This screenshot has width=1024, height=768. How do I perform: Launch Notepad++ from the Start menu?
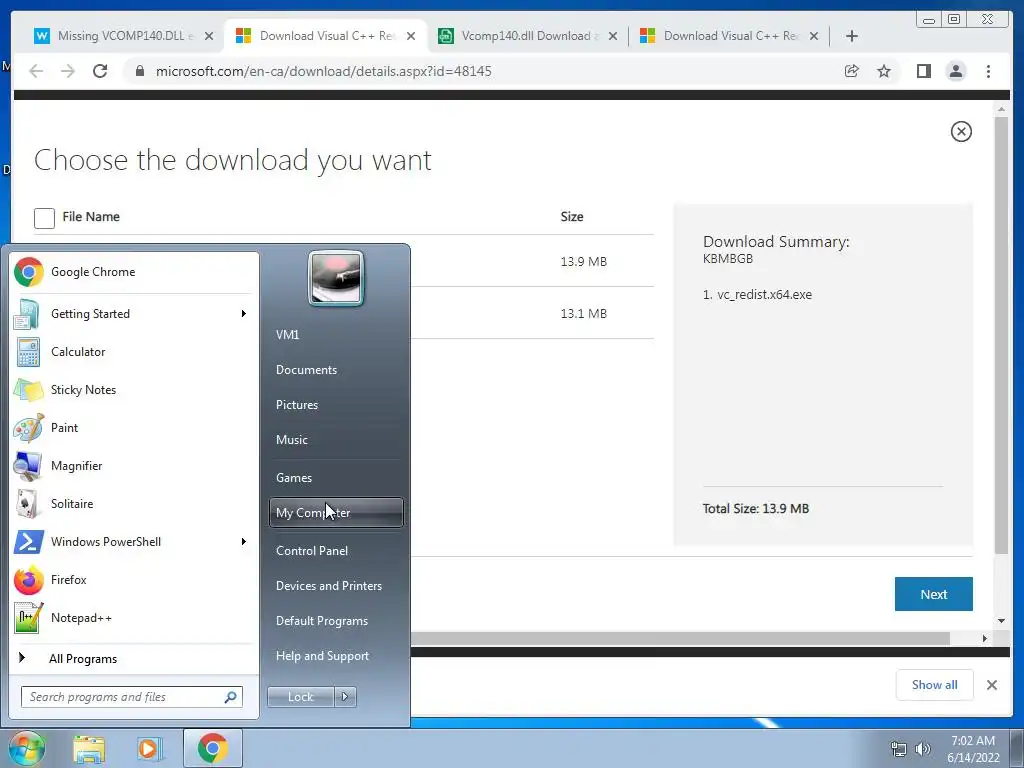coord(133,618)
